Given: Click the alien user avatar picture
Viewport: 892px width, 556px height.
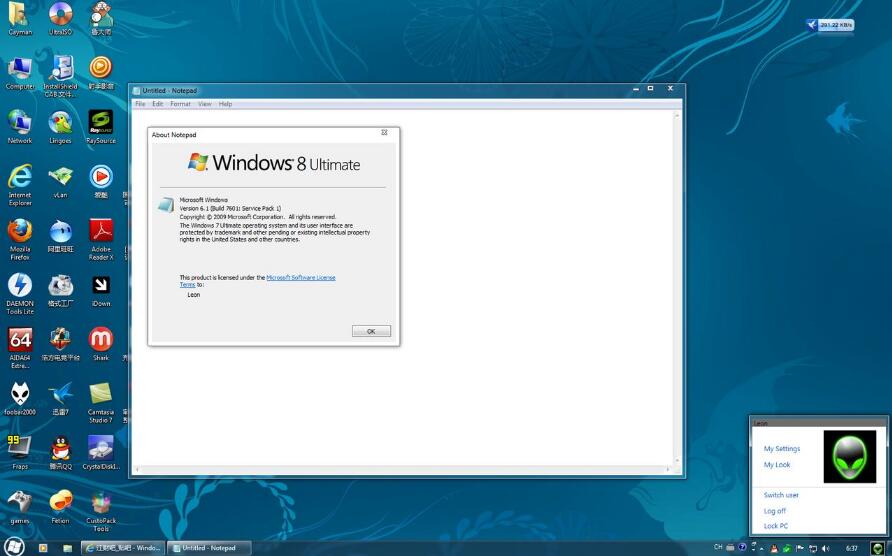Looking at the screenshot, I should coord(849,457).
